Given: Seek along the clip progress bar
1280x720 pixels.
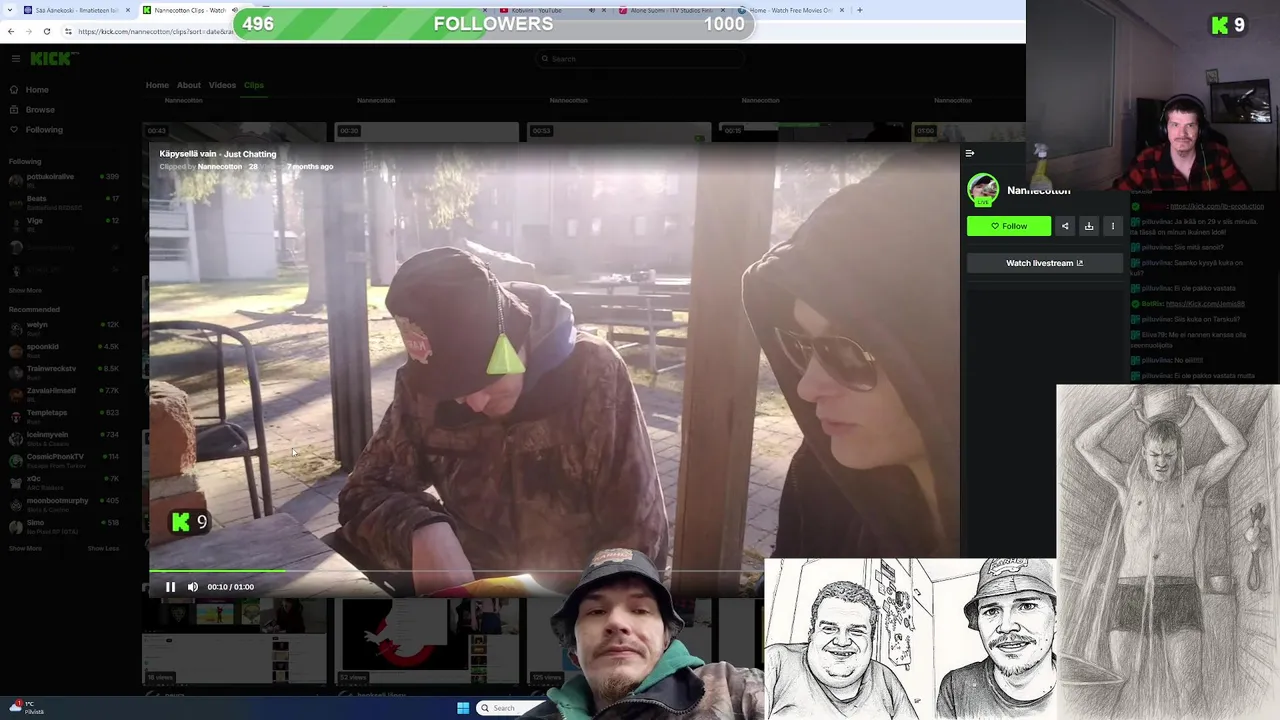Looking at the screenshot, I should pos(455,572).
